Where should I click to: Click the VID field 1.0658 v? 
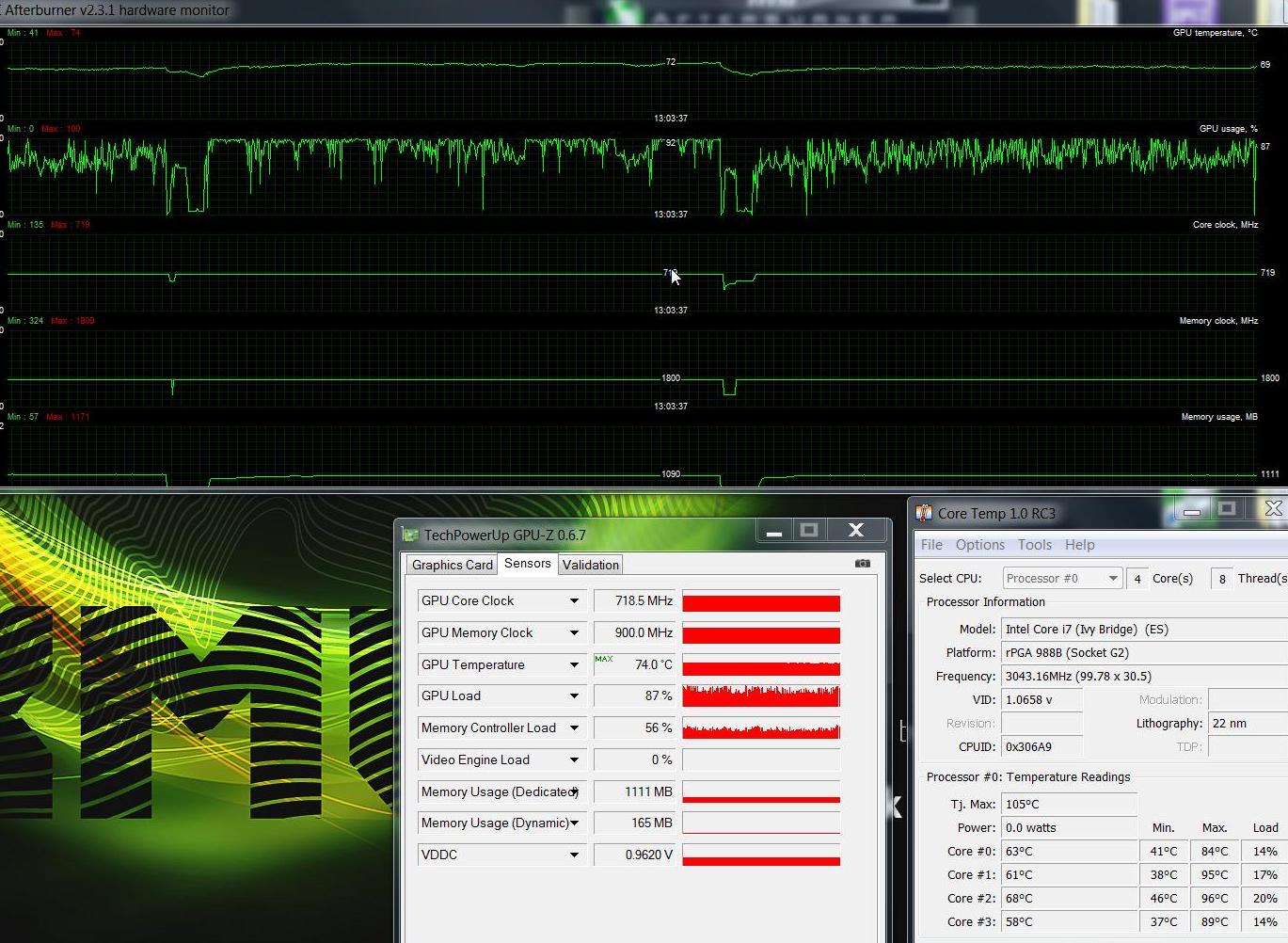pos(1042,699)
